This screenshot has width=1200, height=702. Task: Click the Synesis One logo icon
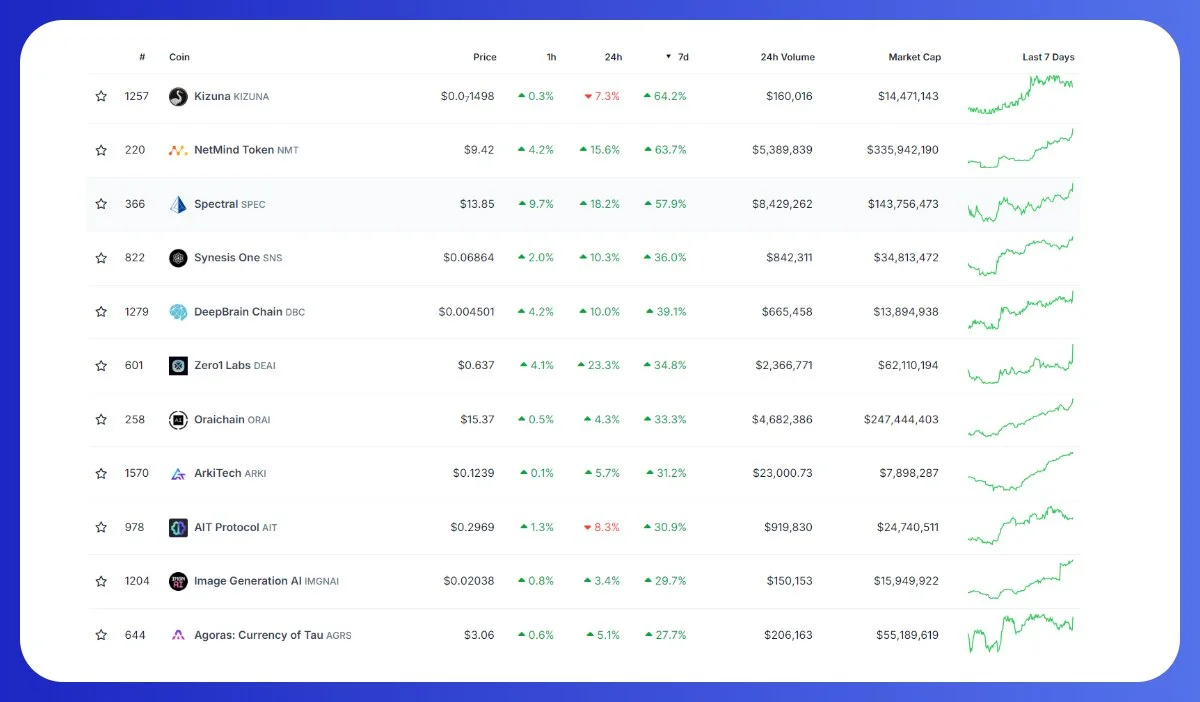[x=178, y=258]
